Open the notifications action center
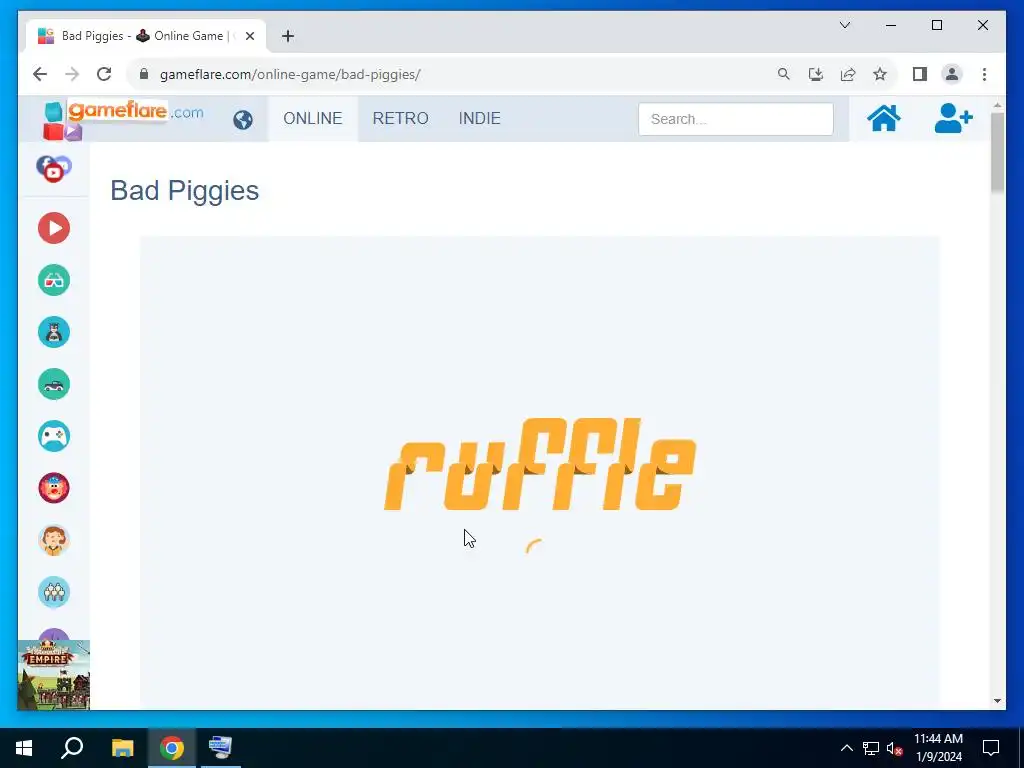This screenshot has height=768, width=1024. click(x=991, y=748)
